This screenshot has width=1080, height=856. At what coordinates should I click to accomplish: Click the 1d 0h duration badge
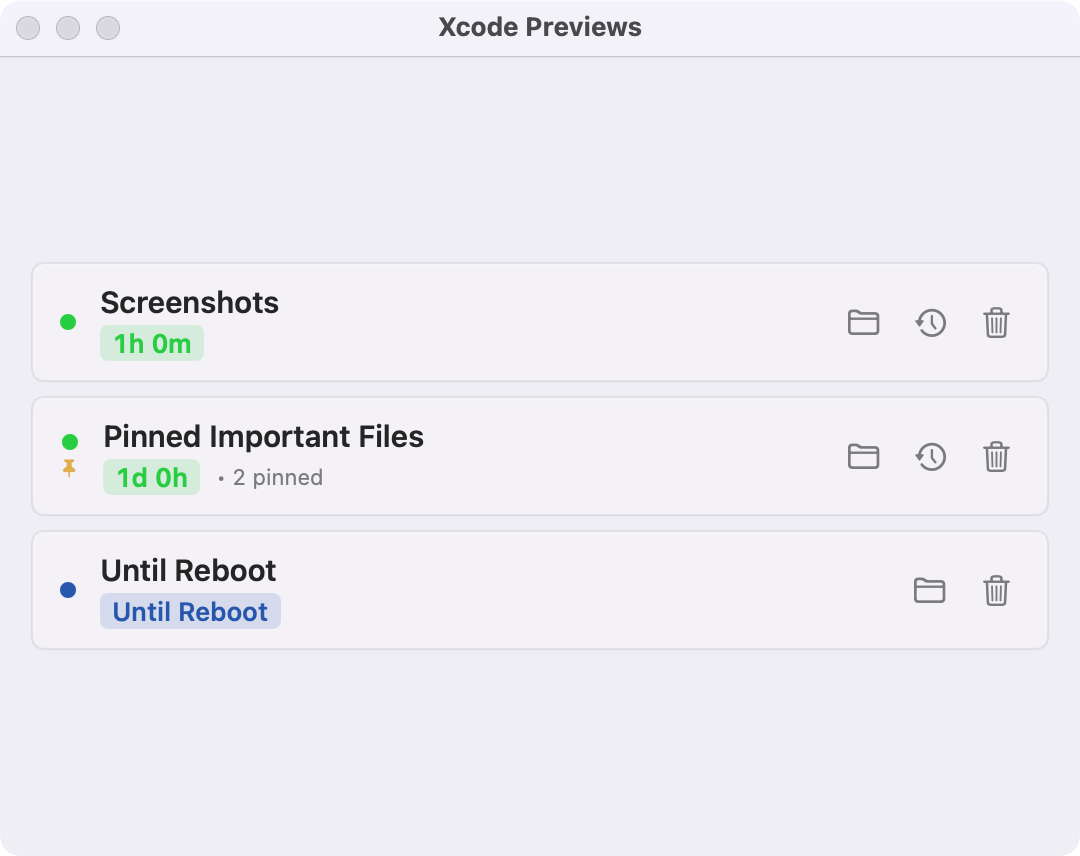pos(151,477)
